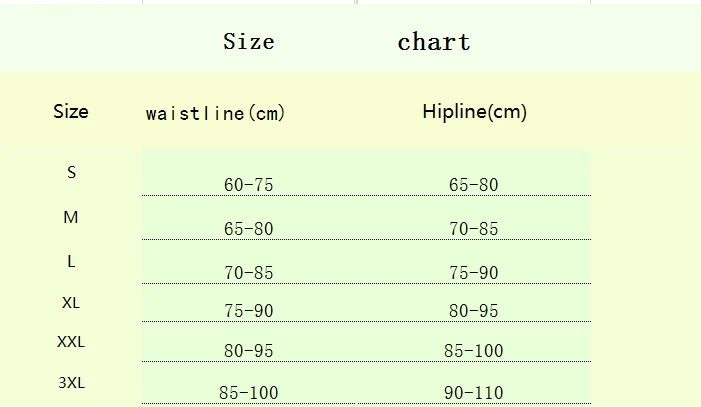Select waistline value 85-100 for 3XL

pyautogui.click(x=249, y=393)
